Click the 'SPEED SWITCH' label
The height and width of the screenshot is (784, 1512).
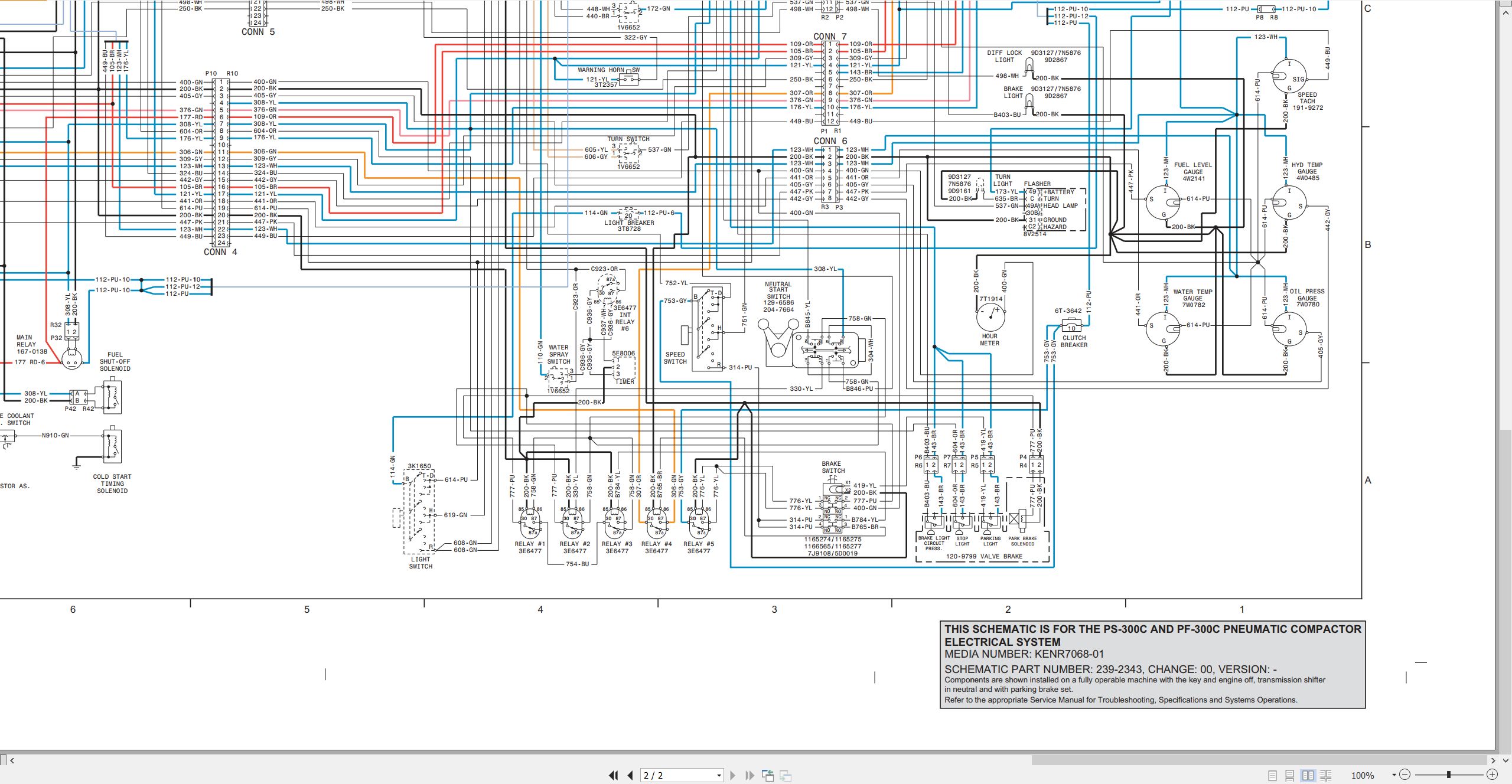pyautogui.click(x=675, y=358)
